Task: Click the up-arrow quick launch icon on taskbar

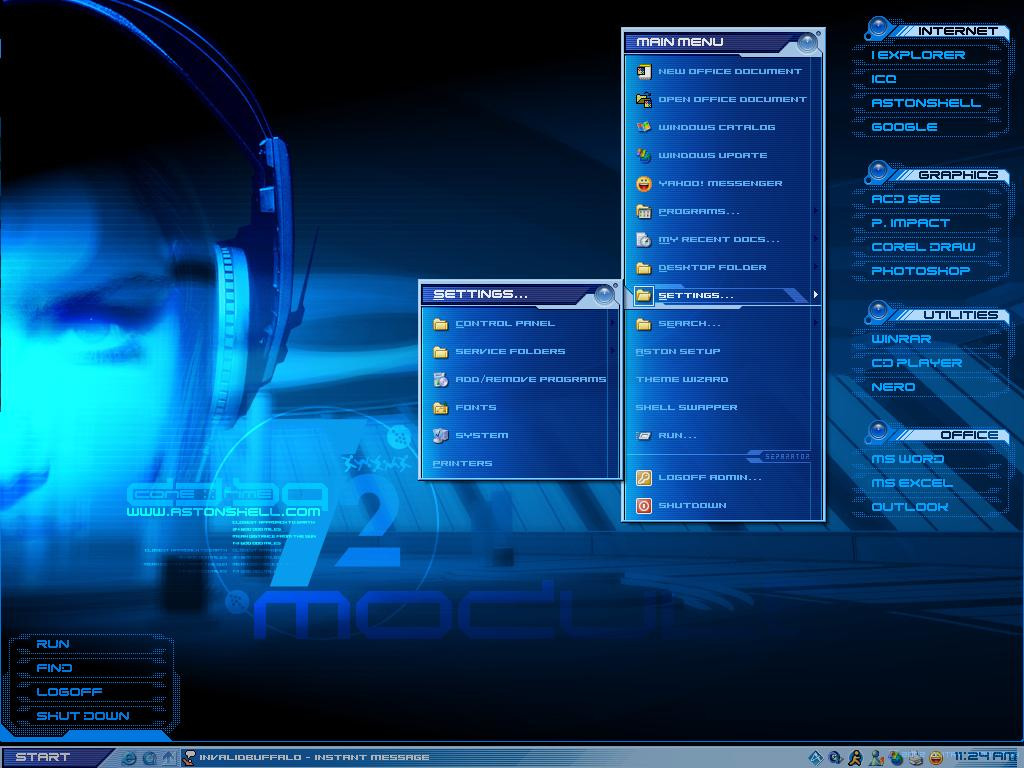Action: 169,758
